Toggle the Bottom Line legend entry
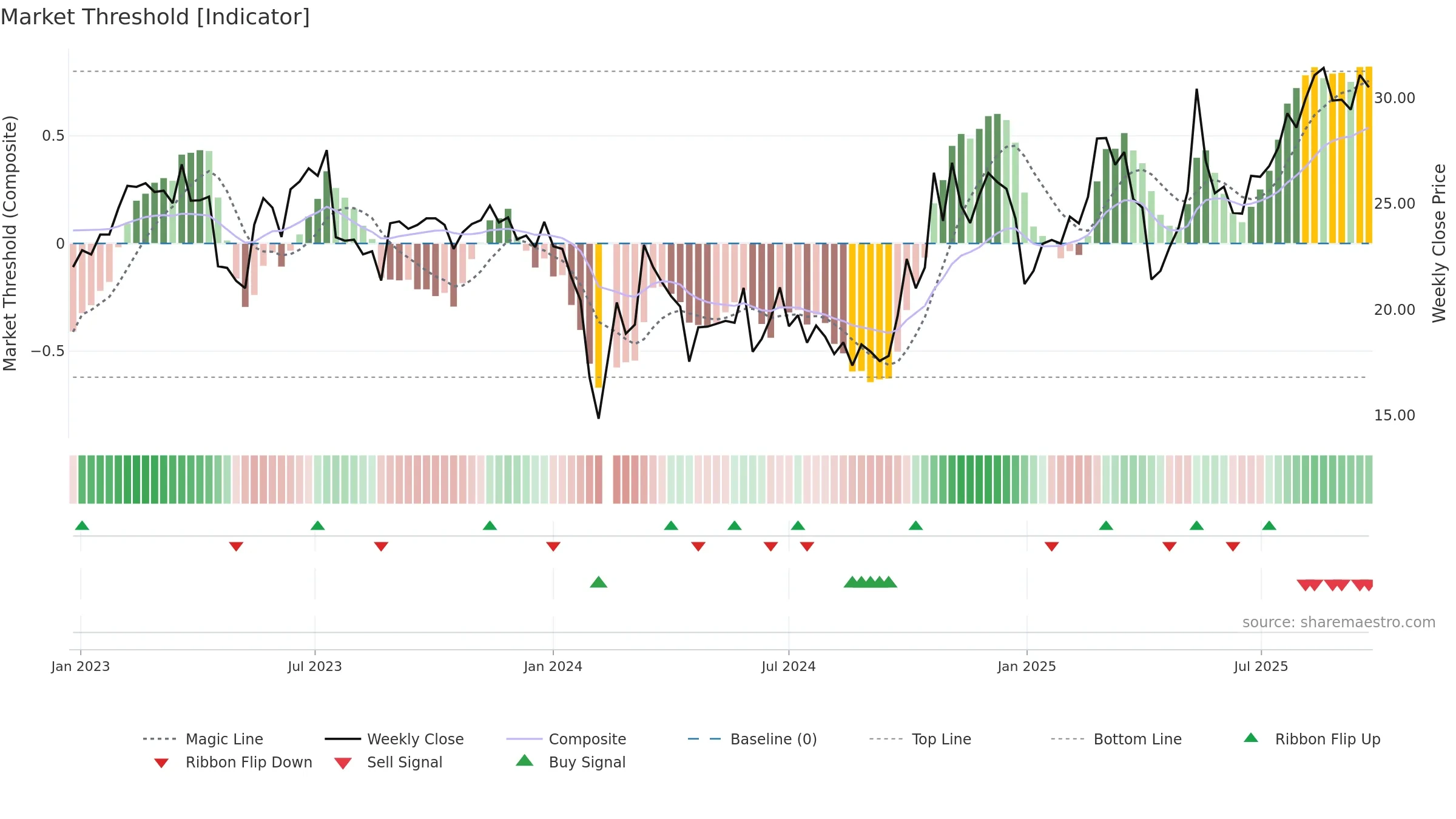 [x=1116, y=739]
